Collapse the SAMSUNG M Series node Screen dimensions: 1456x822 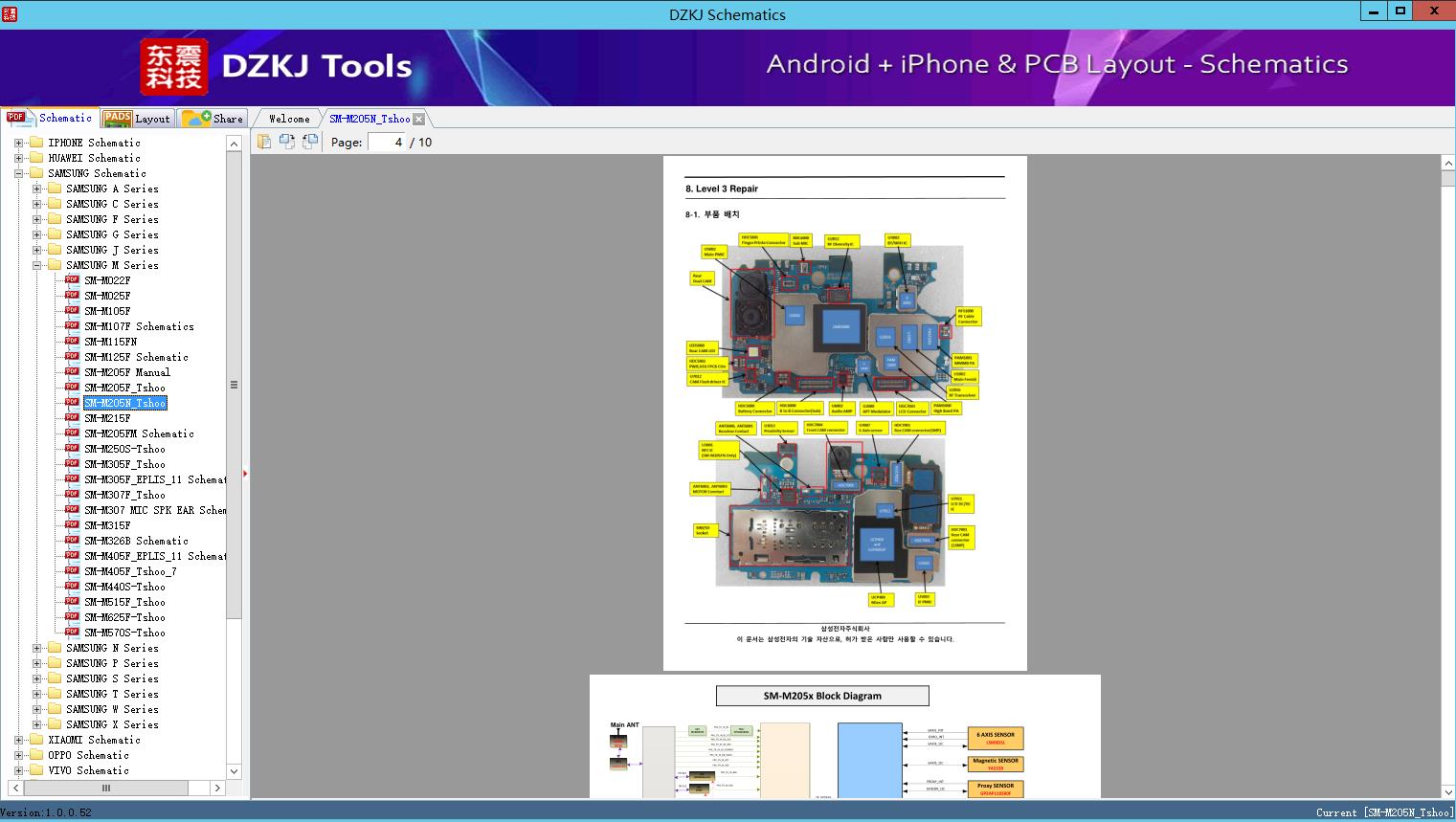pyautogui.click(x=36, y=265)
